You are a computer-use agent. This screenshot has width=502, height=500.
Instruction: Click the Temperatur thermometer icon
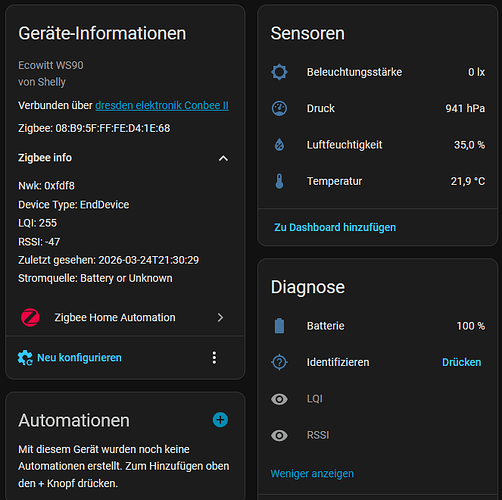tap(279, 181)
